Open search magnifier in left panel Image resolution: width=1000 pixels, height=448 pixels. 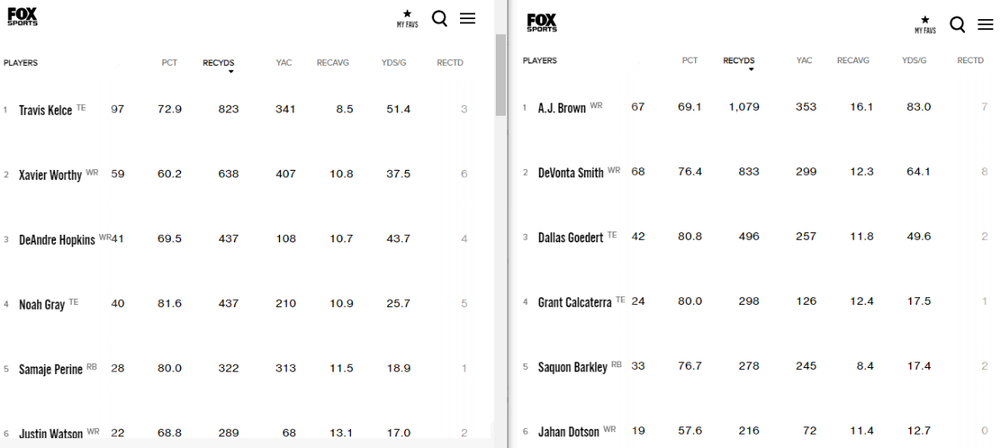439,18
